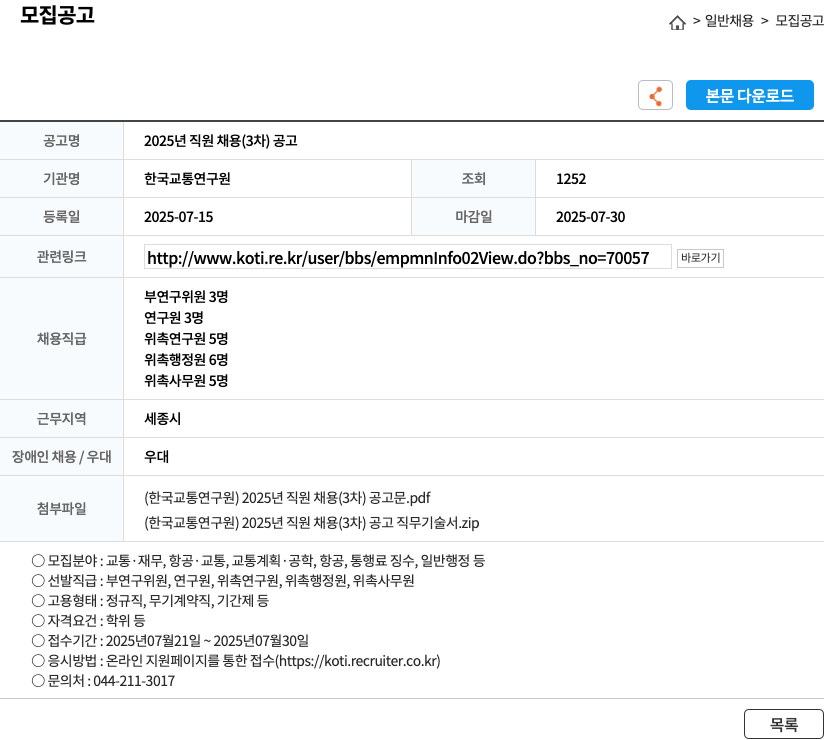Click the 고용형태 line in body

coord(150,600)
